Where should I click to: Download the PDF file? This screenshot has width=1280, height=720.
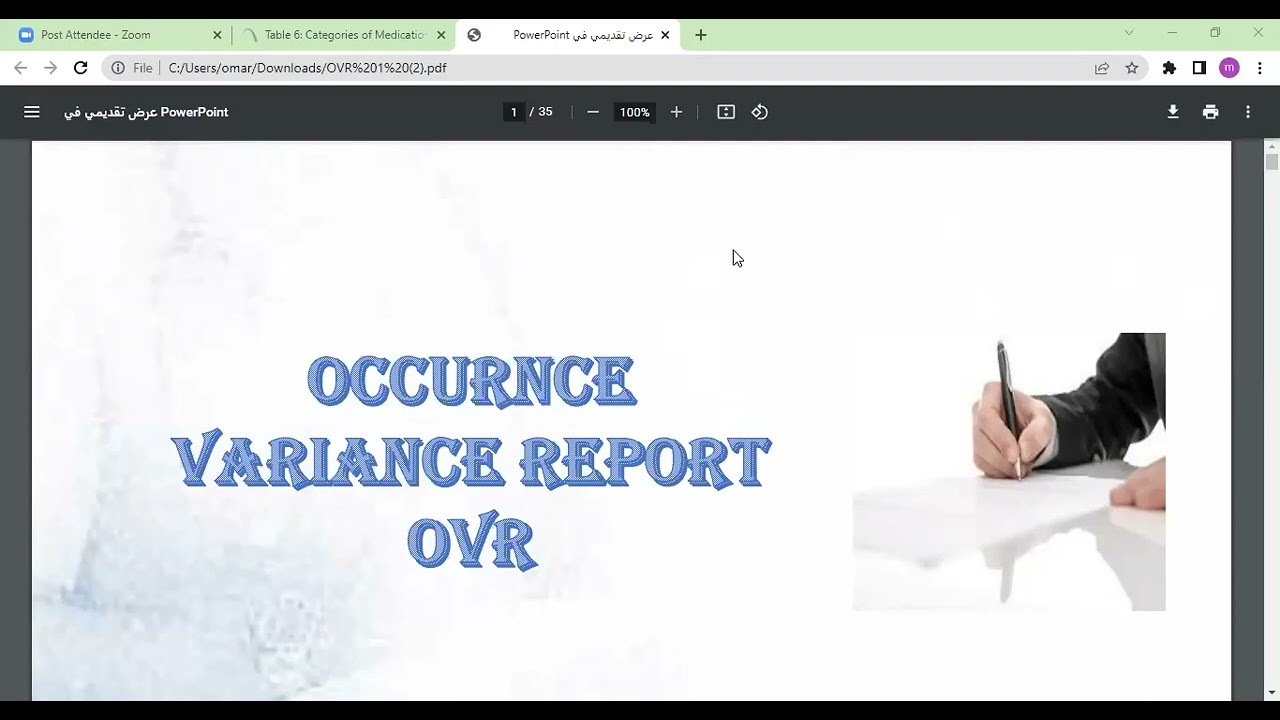1173,112
